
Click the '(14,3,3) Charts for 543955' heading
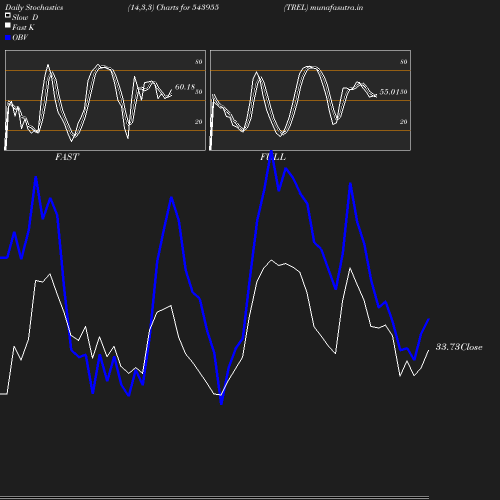click(173, 8)
